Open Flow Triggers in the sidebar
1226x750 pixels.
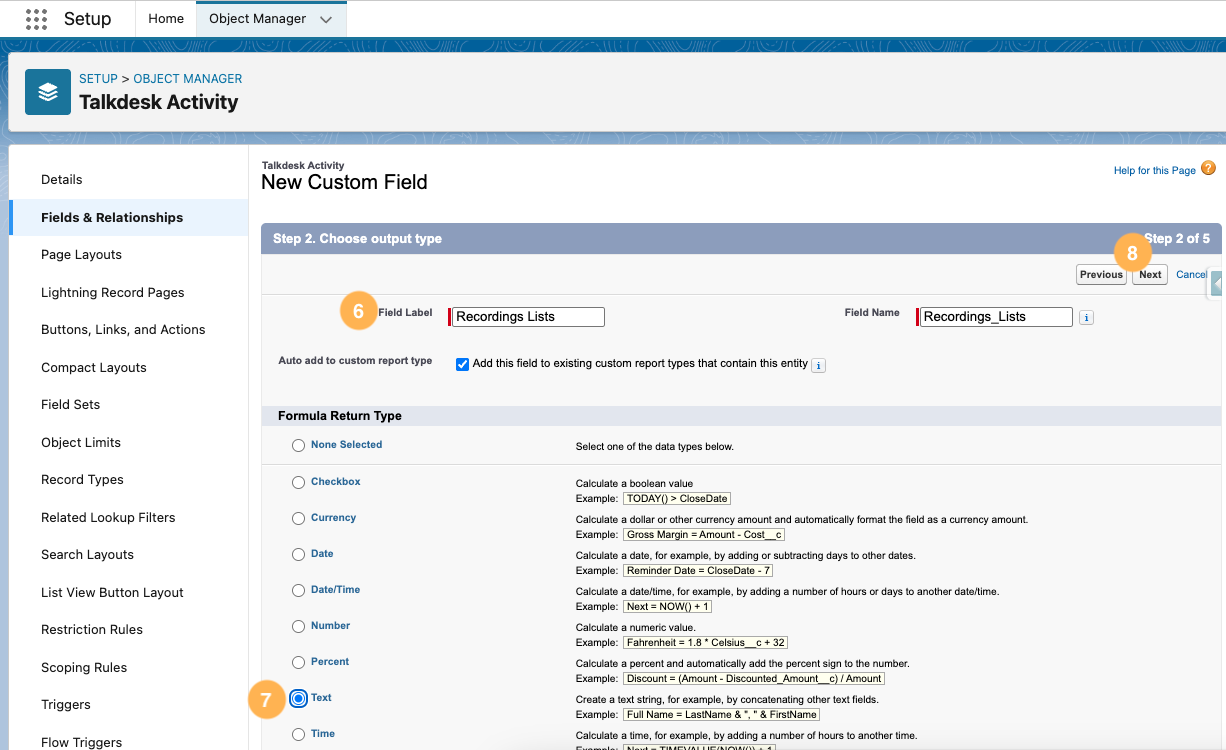coord(81,742)
